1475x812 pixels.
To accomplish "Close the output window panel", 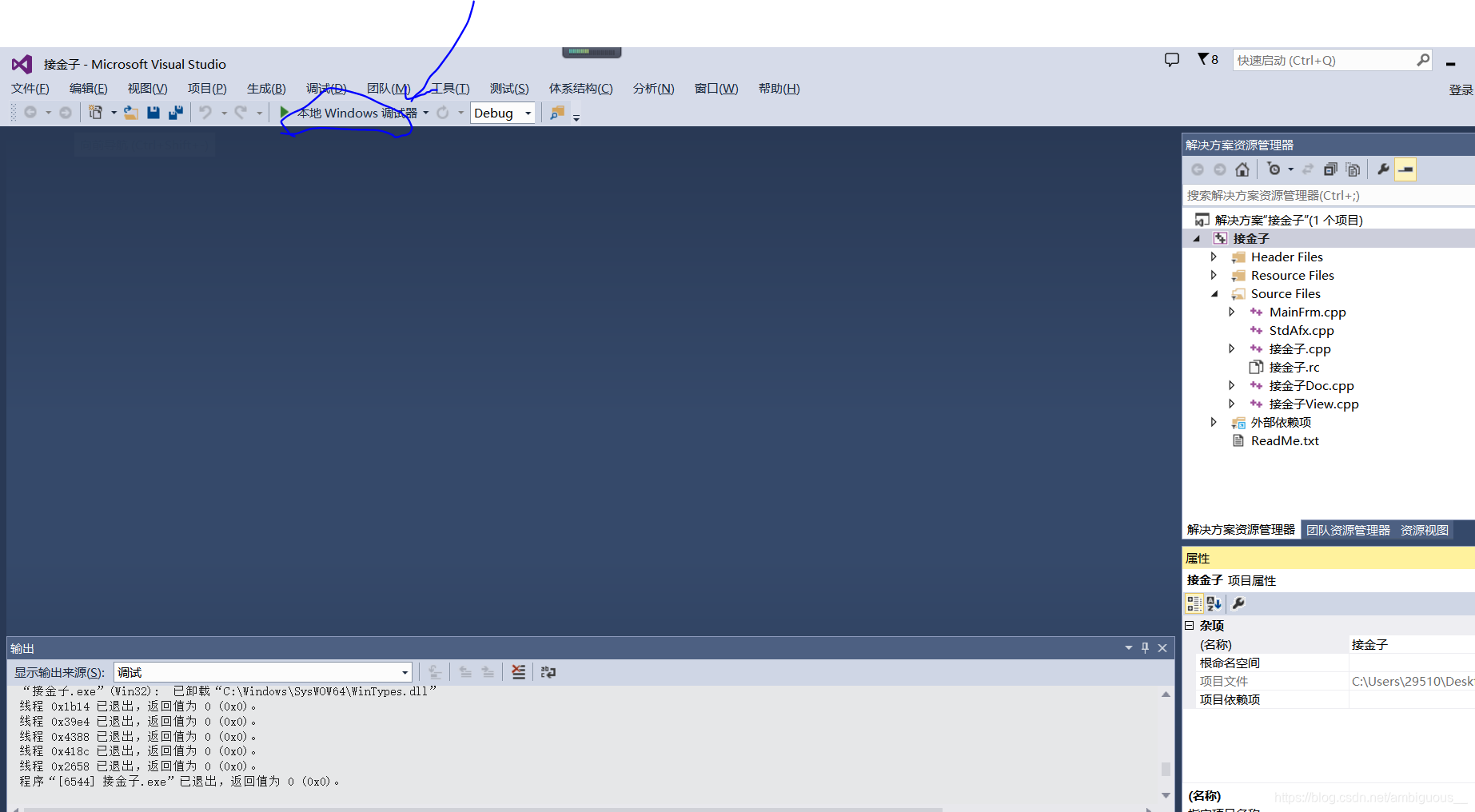I will pyautogui.click(x=1162, y=648).
